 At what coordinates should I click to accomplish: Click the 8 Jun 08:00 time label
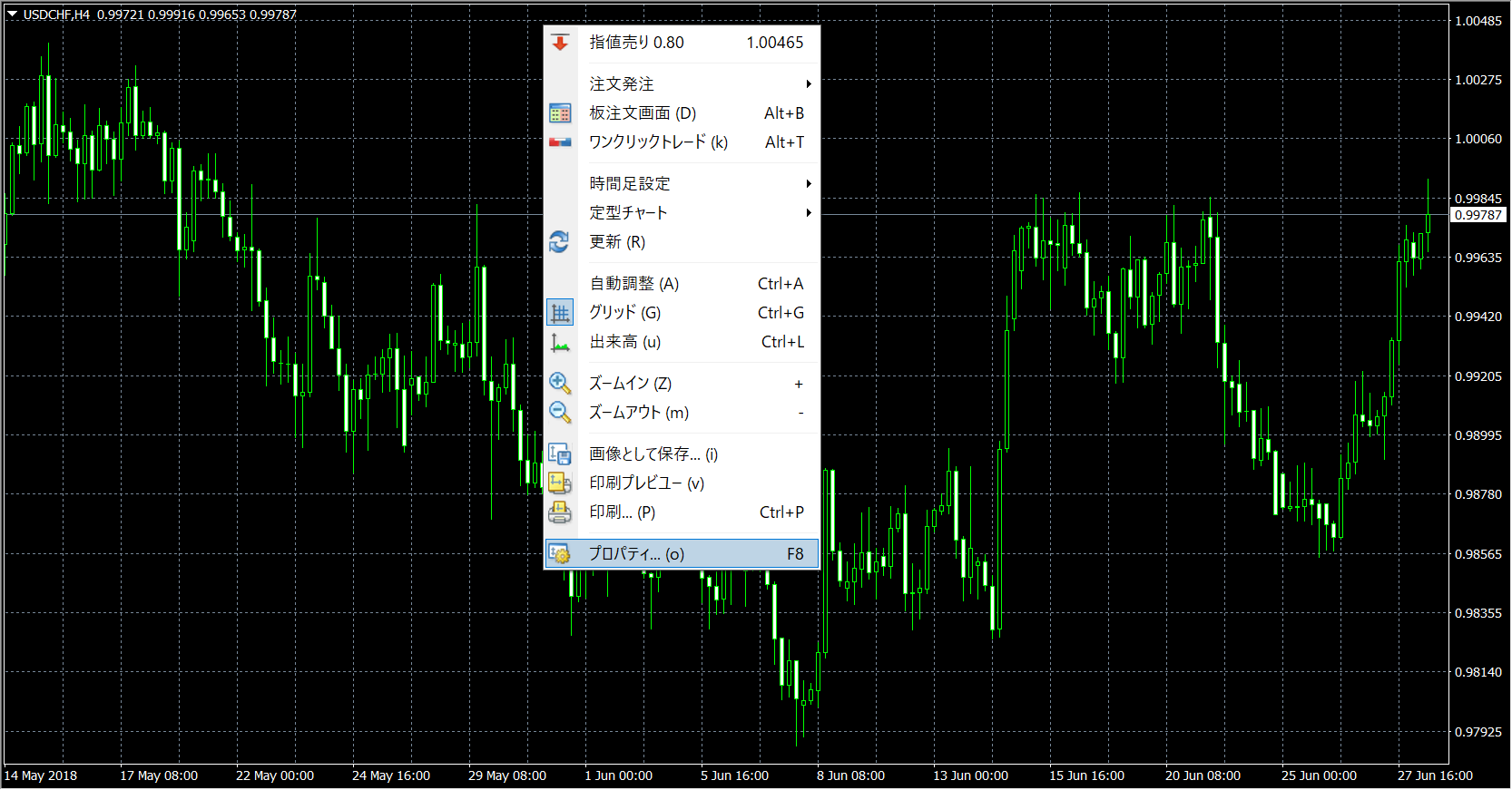[850, 775]
